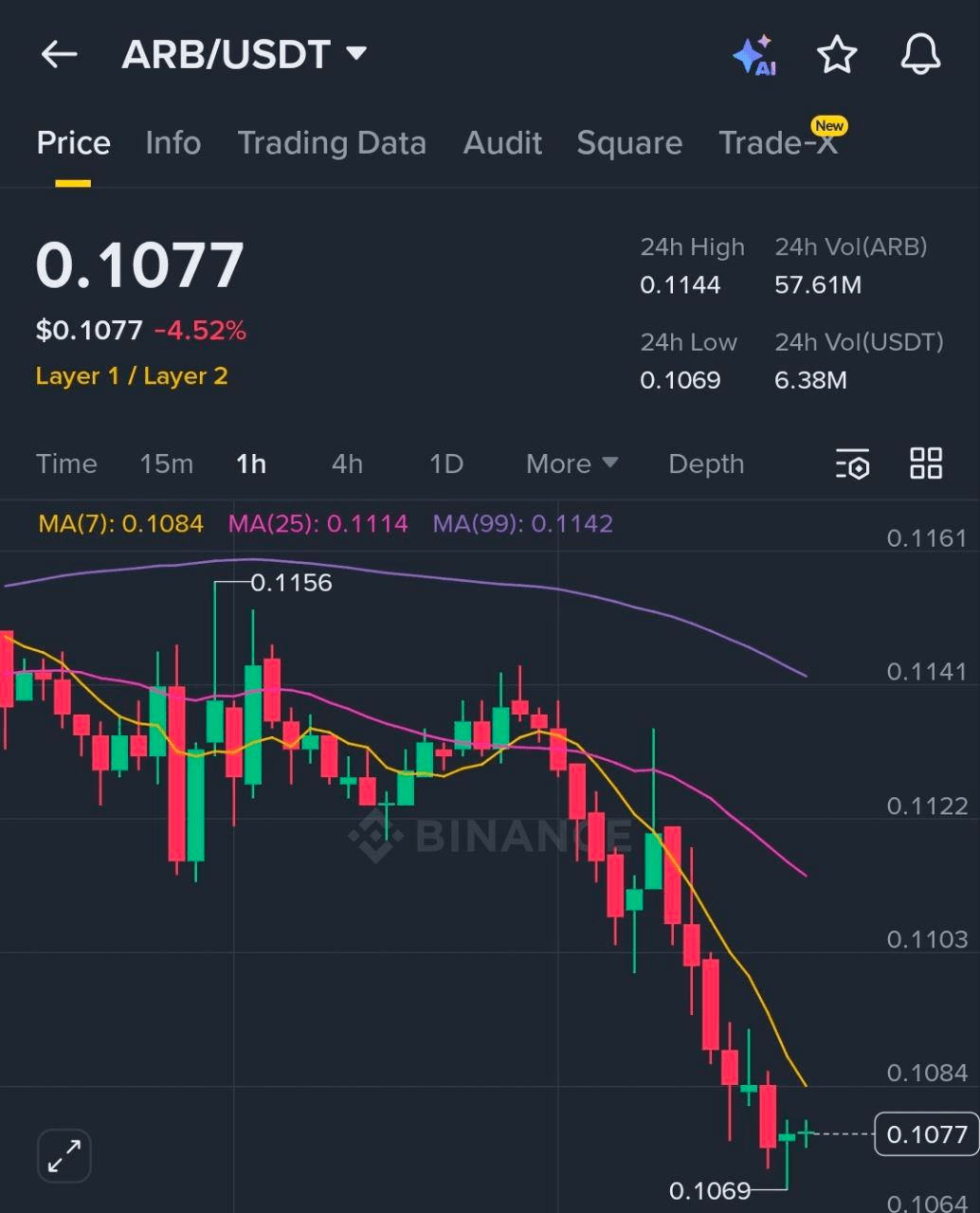Tap the back arrow icon
This screenshot has height=1213, width=980.
tap(59, 55)
